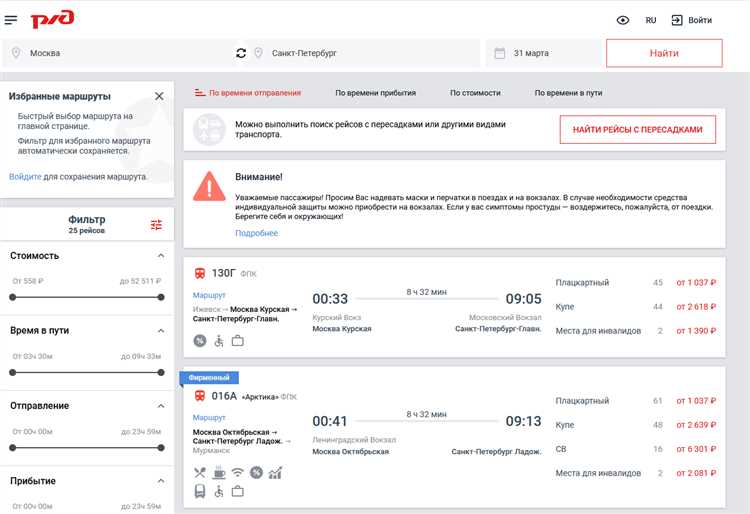Click the circular icon on train 016A

256,473
